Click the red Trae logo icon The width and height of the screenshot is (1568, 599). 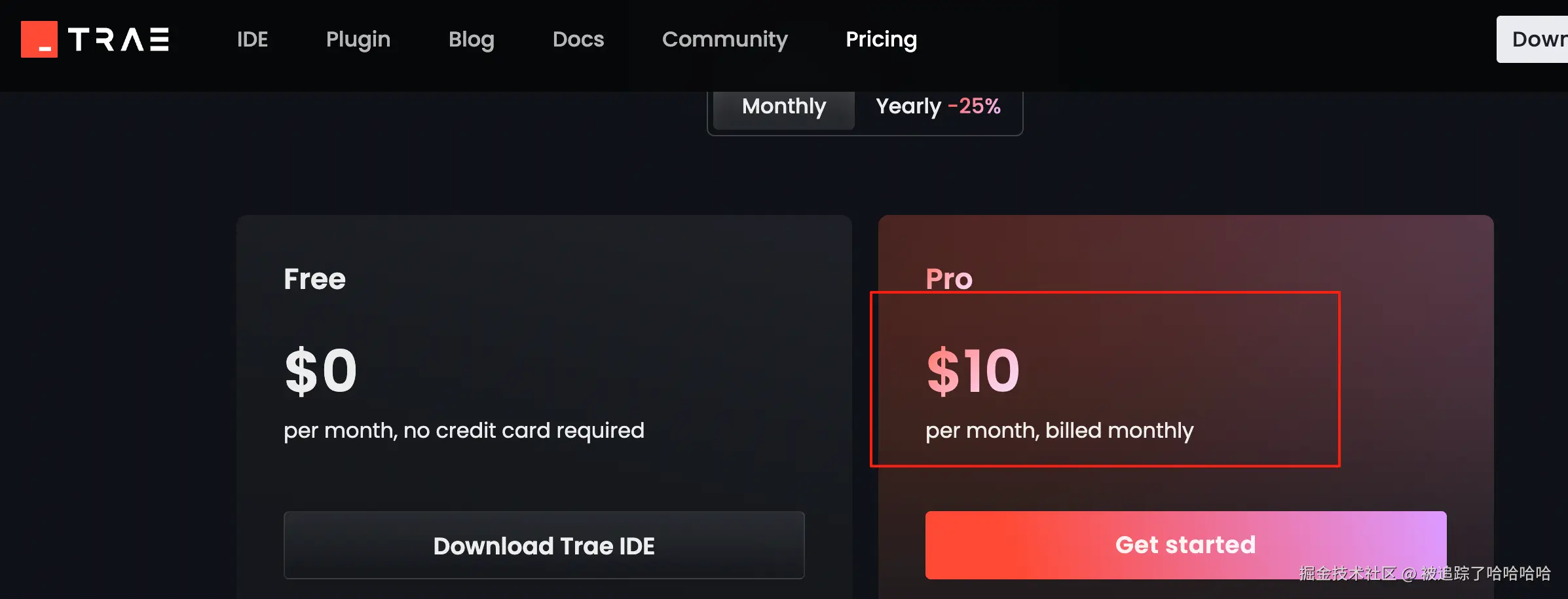click(39, 39)
